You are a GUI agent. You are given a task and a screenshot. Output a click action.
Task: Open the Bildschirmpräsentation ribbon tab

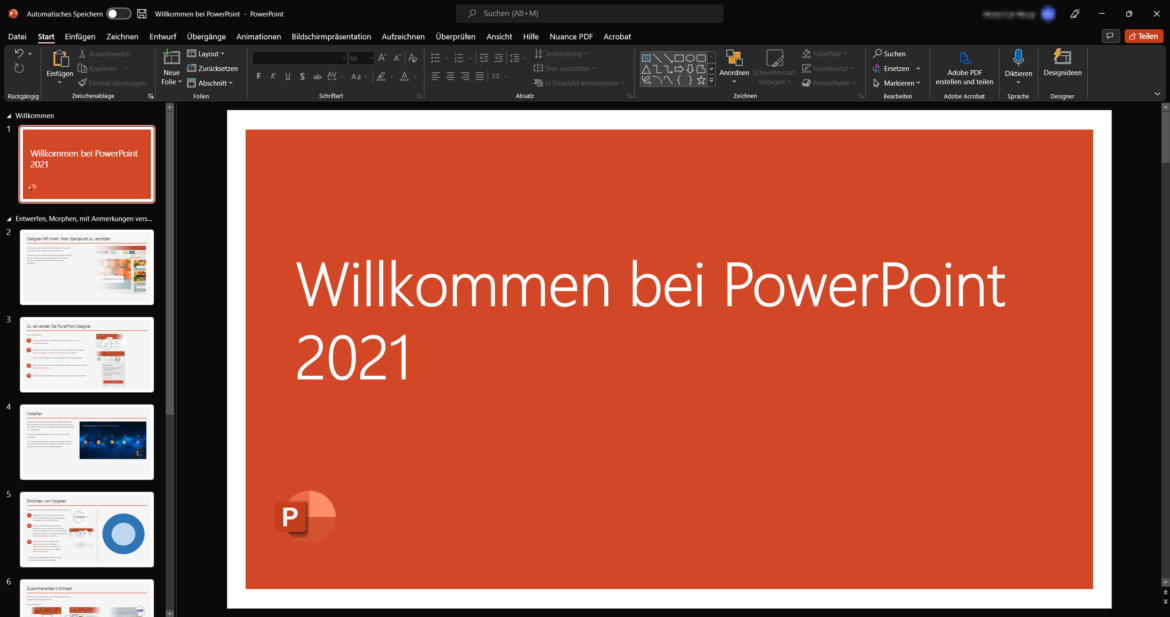click(x=331, y=36)
